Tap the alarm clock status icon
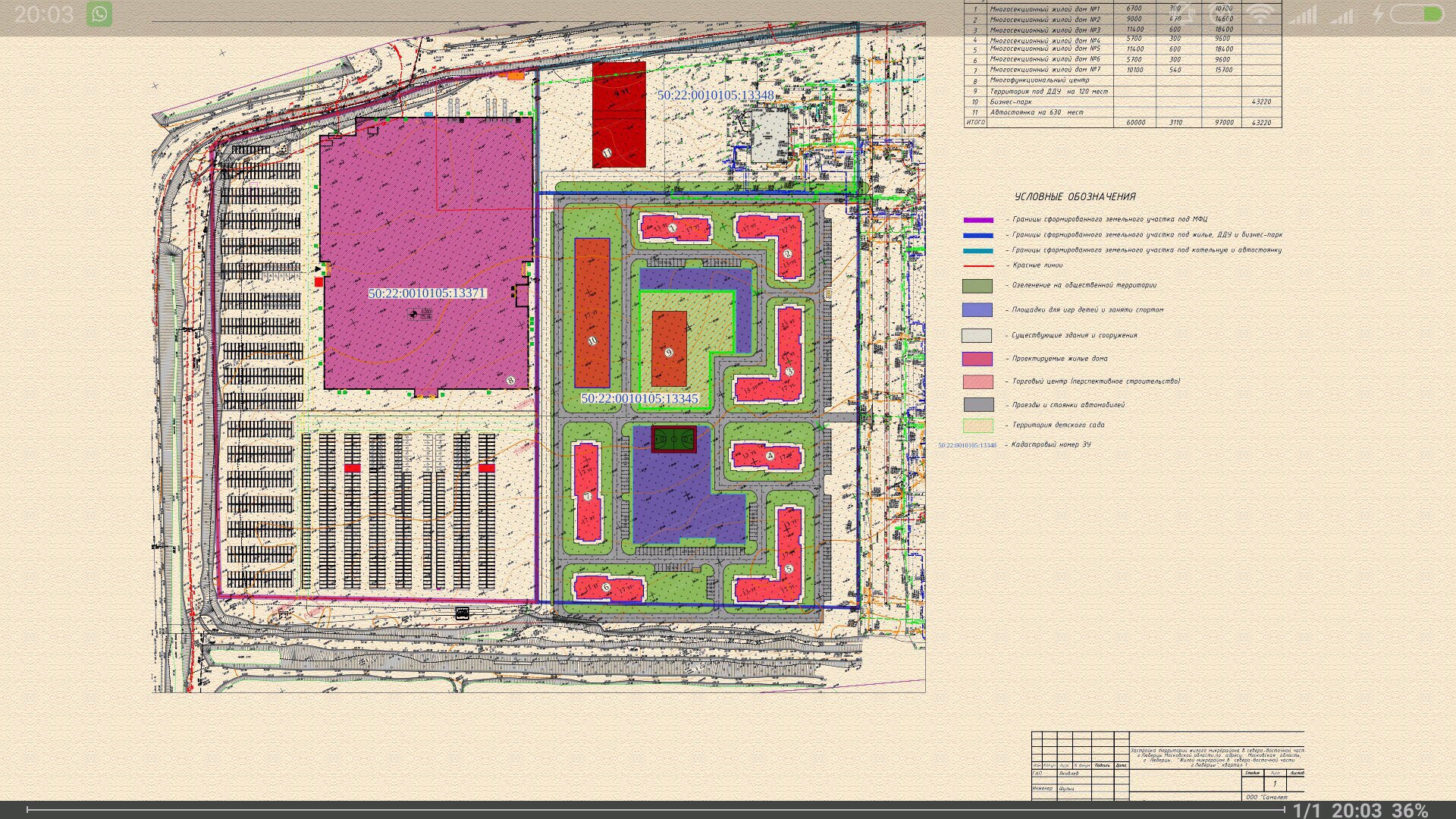Image resolution: width=1456 pixels, height=819 pixels. tap(1221, 14)
